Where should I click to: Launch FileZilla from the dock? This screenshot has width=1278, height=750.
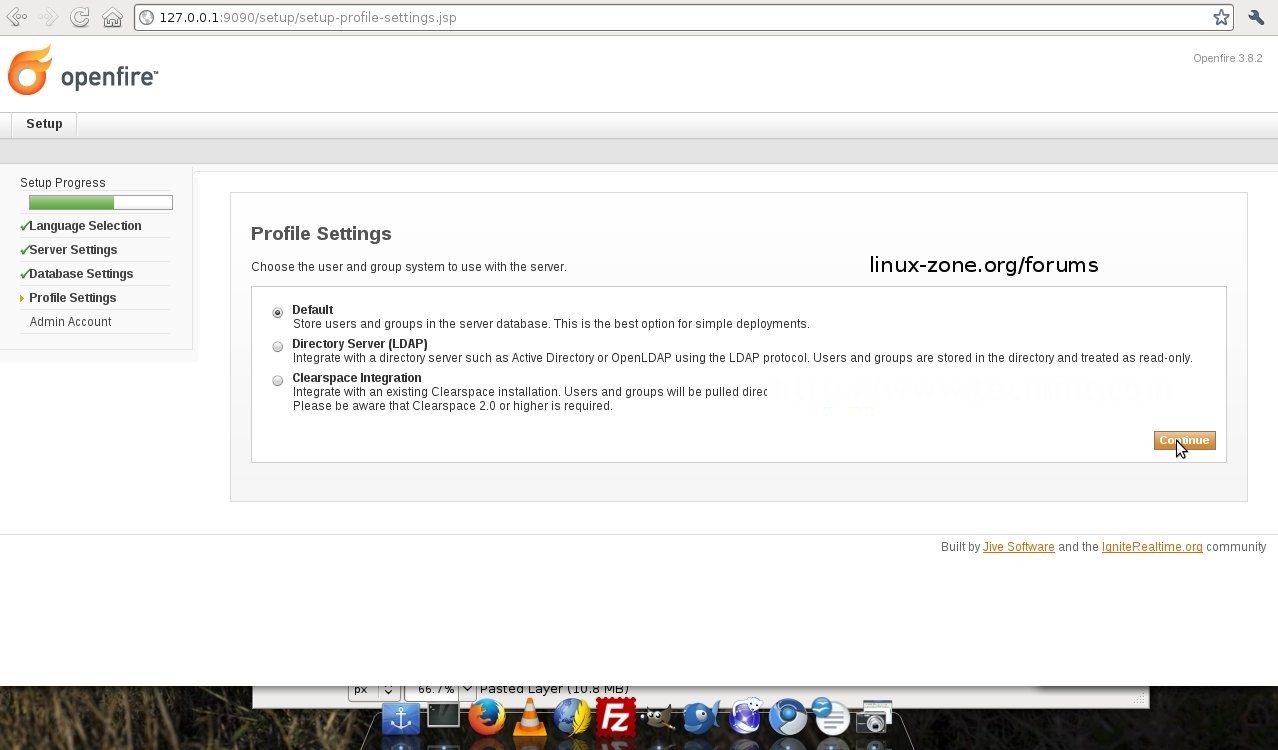(x=616, y=717)
